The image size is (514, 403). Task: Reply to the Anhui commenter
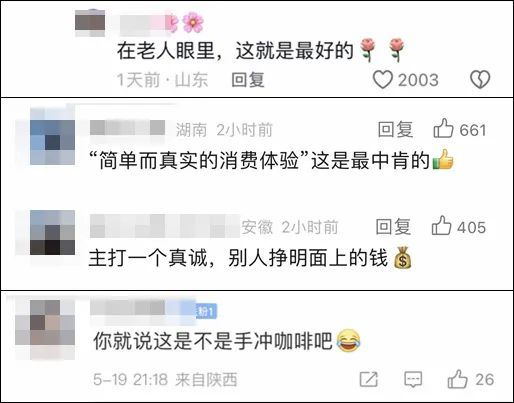coord(393,227)
